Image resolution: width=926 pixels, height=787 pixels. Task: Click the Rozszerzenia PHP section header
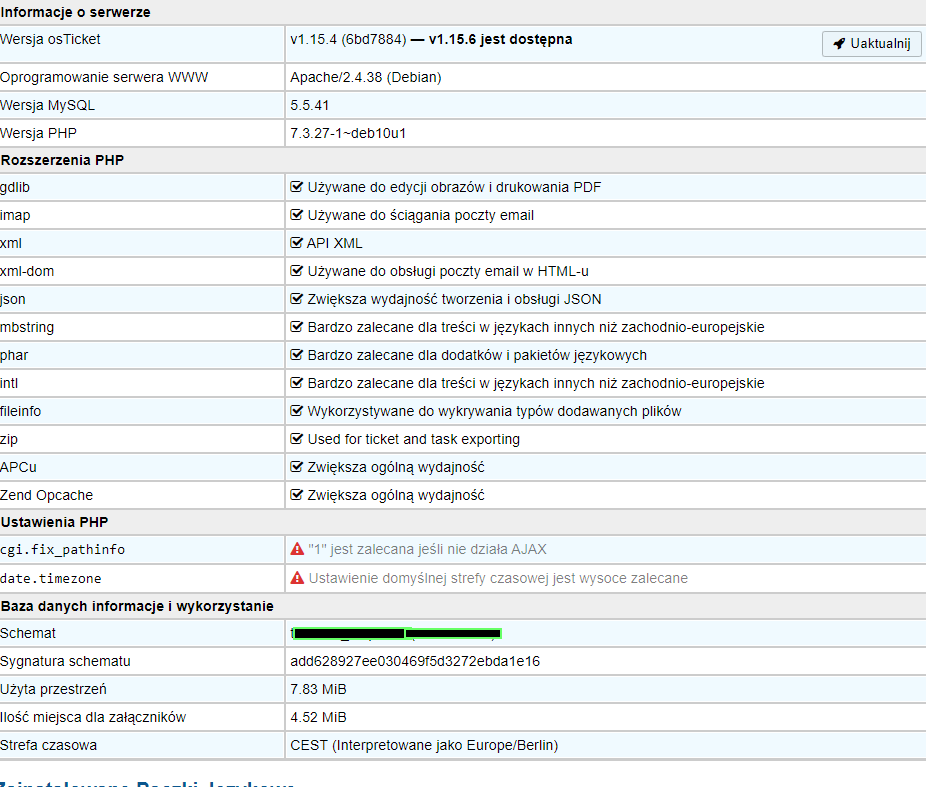(x=62, y=160)
